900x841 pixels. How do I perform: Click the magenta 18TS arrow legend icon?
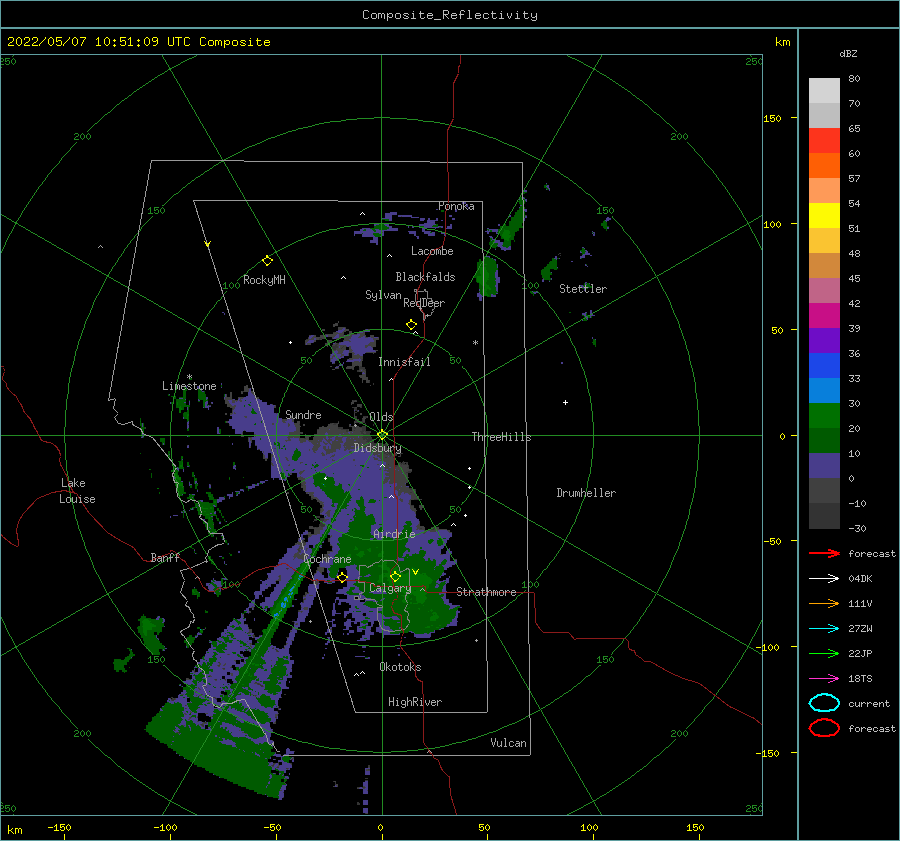tap(824, 678)
